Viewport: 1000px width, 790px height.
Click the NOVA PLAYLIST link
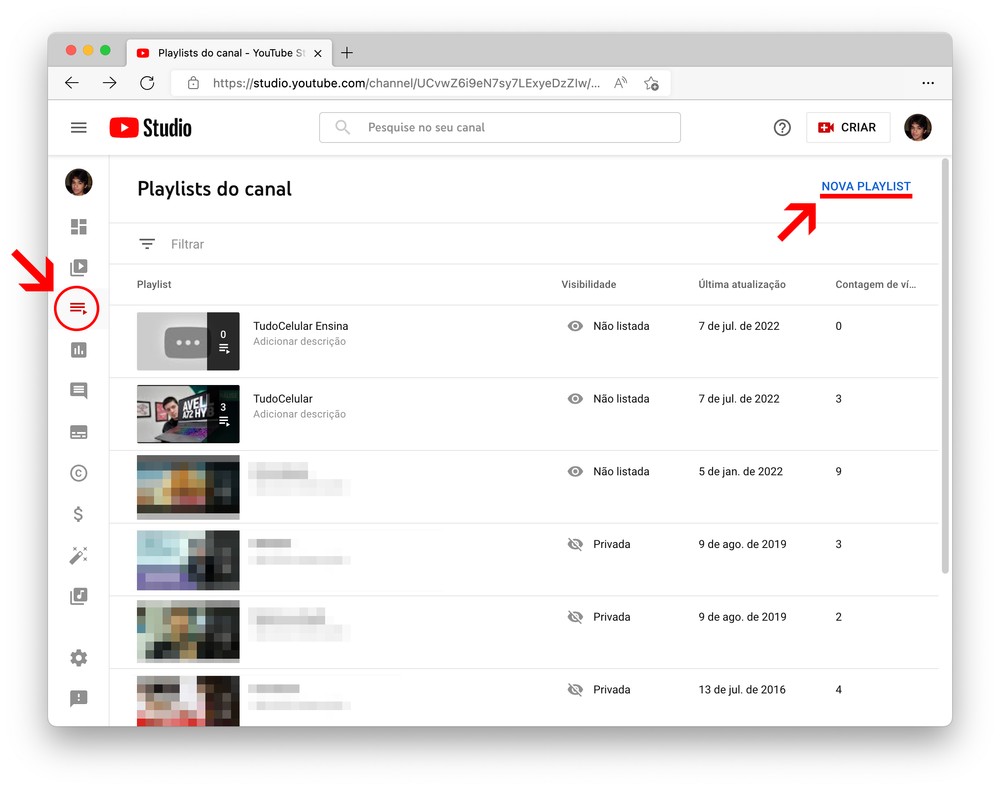tap(865, 187)
